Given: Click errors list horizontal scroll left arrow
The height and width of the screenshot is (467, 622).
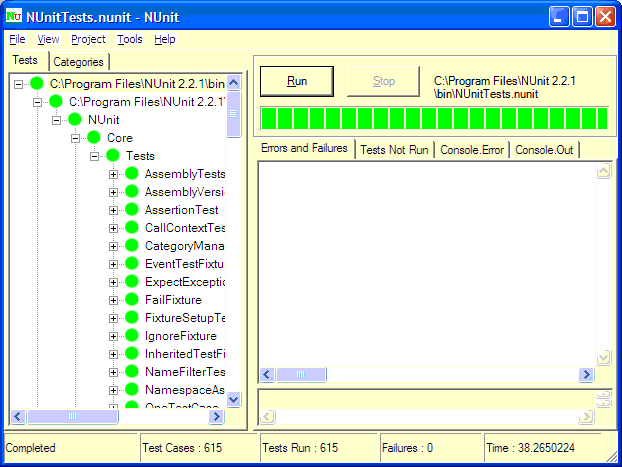Looking at the screenshot, I should tap(267, 374).
